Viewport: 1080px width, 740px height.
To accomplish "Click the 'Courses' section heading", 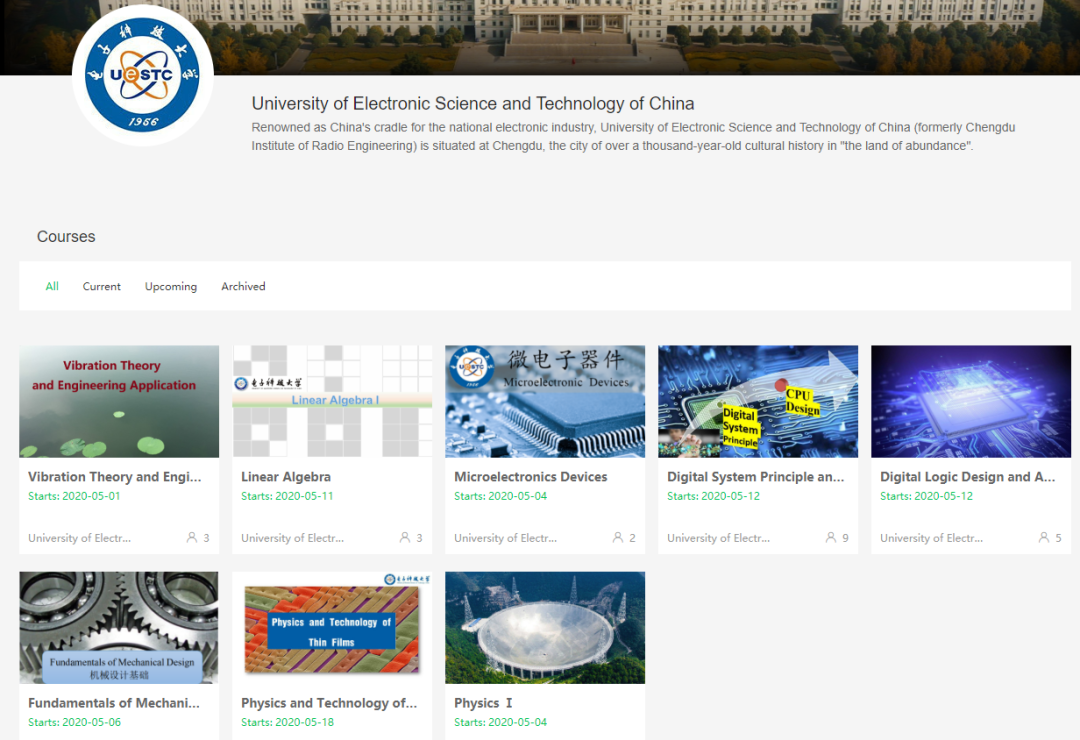I will [x=66, y=236].
